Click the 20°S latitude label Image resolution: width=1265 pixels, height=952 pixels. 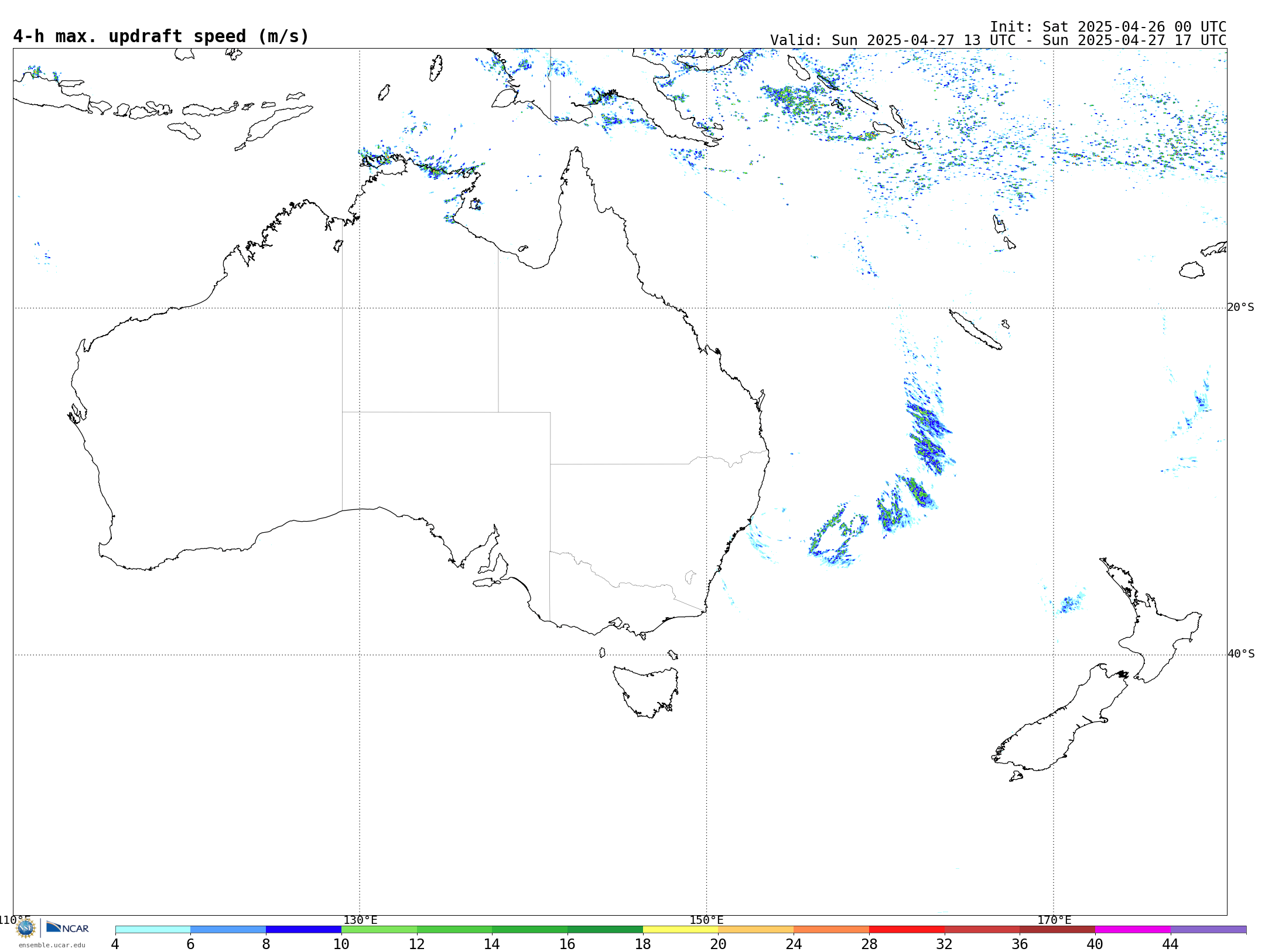click(x=1240, y=307)
